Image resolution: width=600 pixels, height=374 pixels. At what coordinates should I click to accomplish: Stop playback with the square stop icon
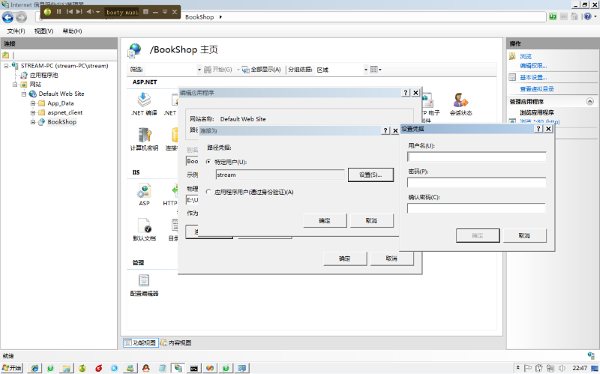click(145, 12)
